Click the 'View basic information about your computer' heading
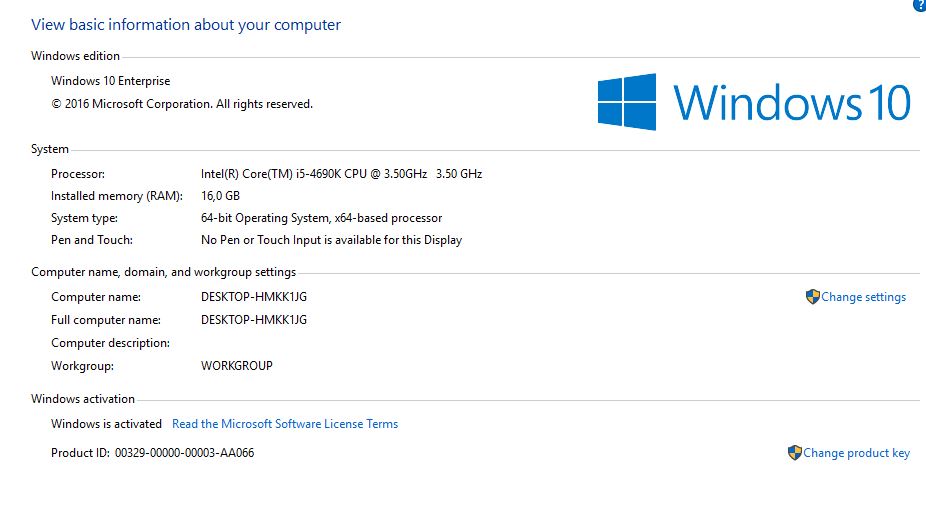Screen dimensions: 926x520 (186, 24)
